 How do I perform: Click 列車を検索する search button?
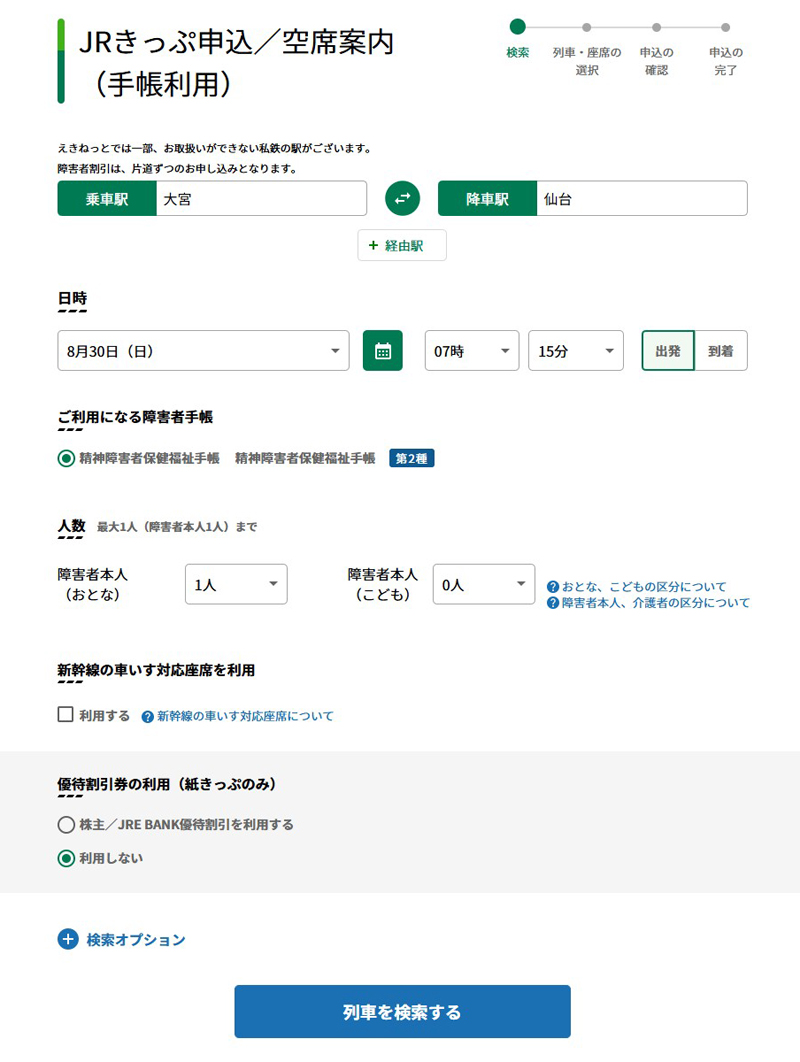(402, 1011)
